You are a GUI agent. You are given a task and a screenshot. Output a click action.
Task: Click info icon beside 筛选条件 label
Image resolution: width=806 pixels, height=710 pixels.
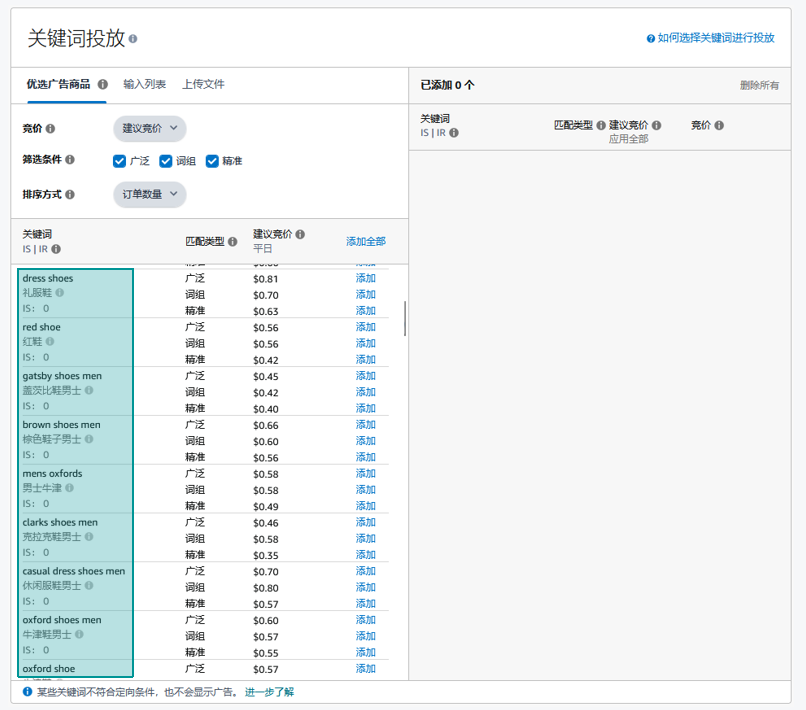(70, 159)
